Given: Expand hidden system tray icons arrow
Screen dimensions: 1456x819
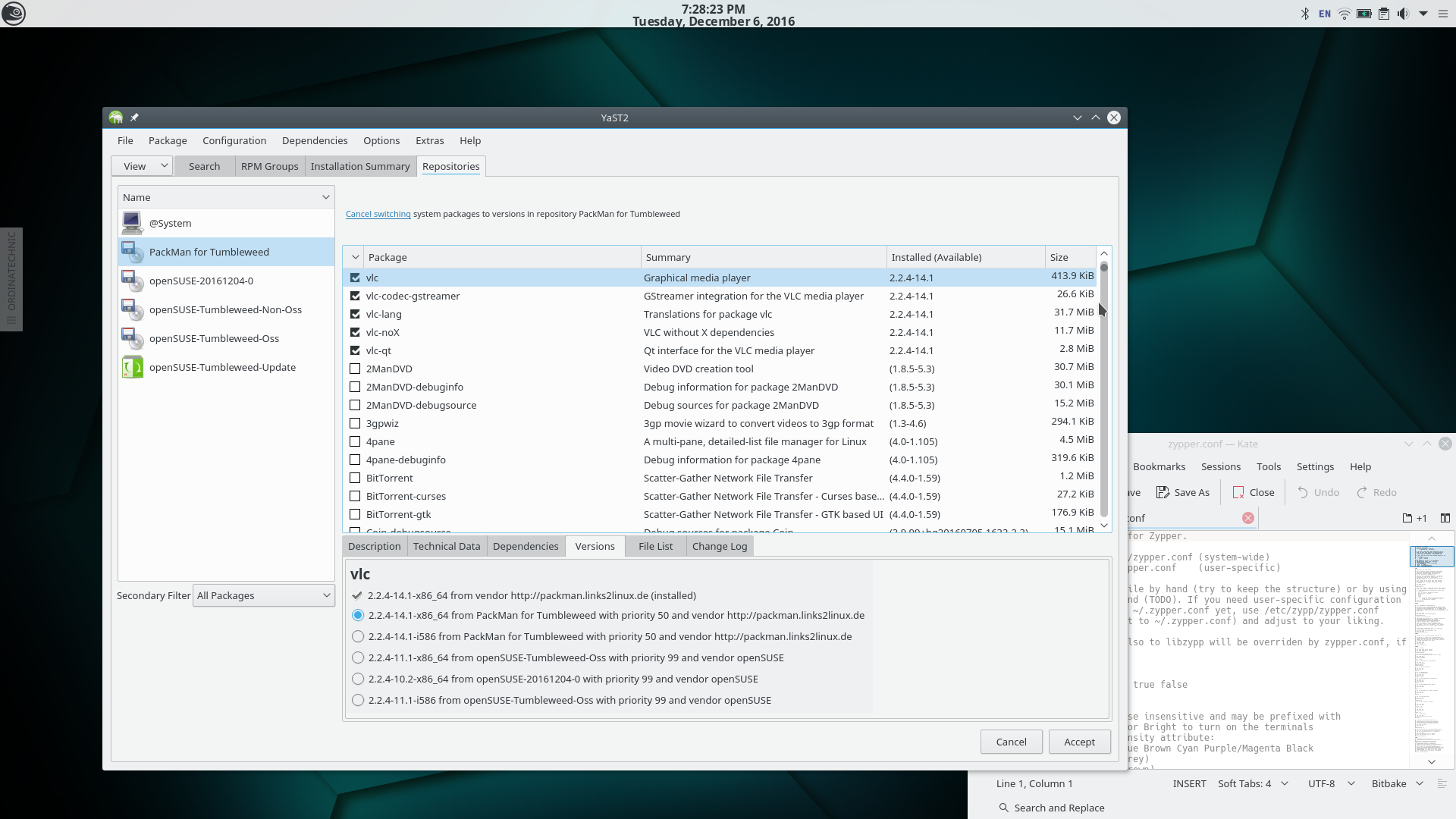Looking at the screenshot, I should 1423,14.
